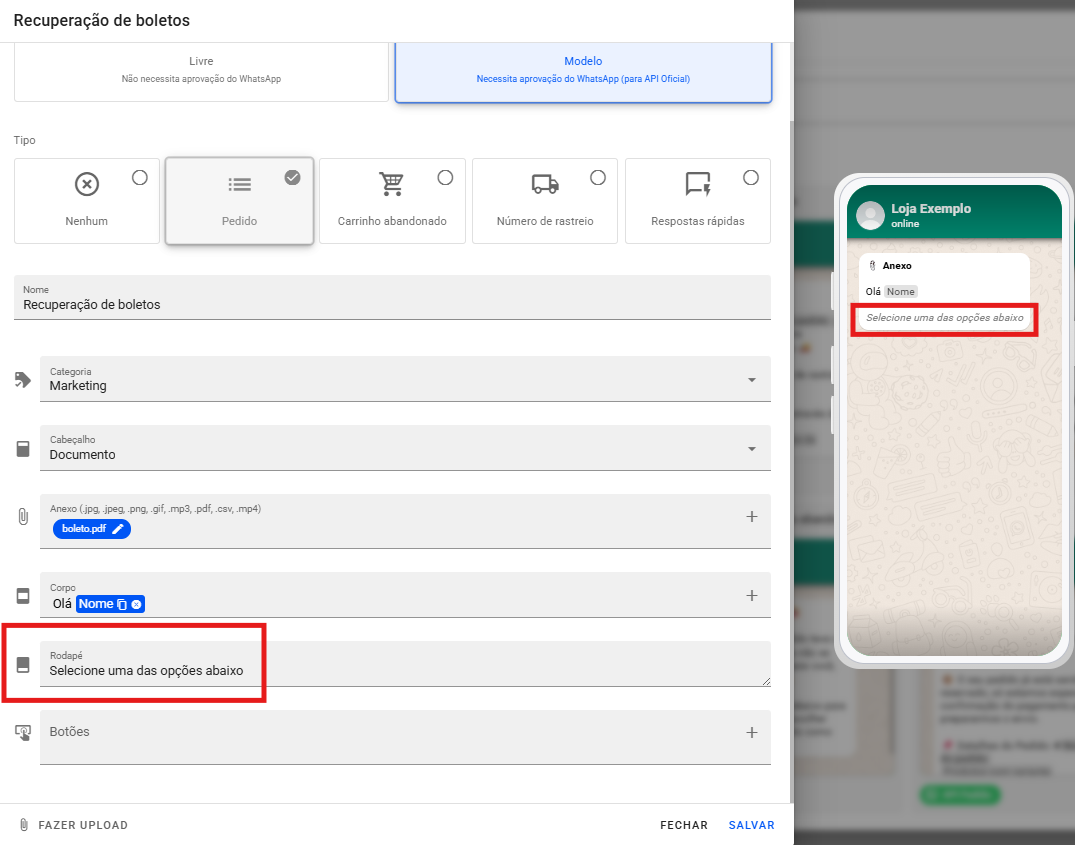Click the plus icon in the Corpo field
The height and width of the screenshot is (845, 1075).
[x=752, y=595]
